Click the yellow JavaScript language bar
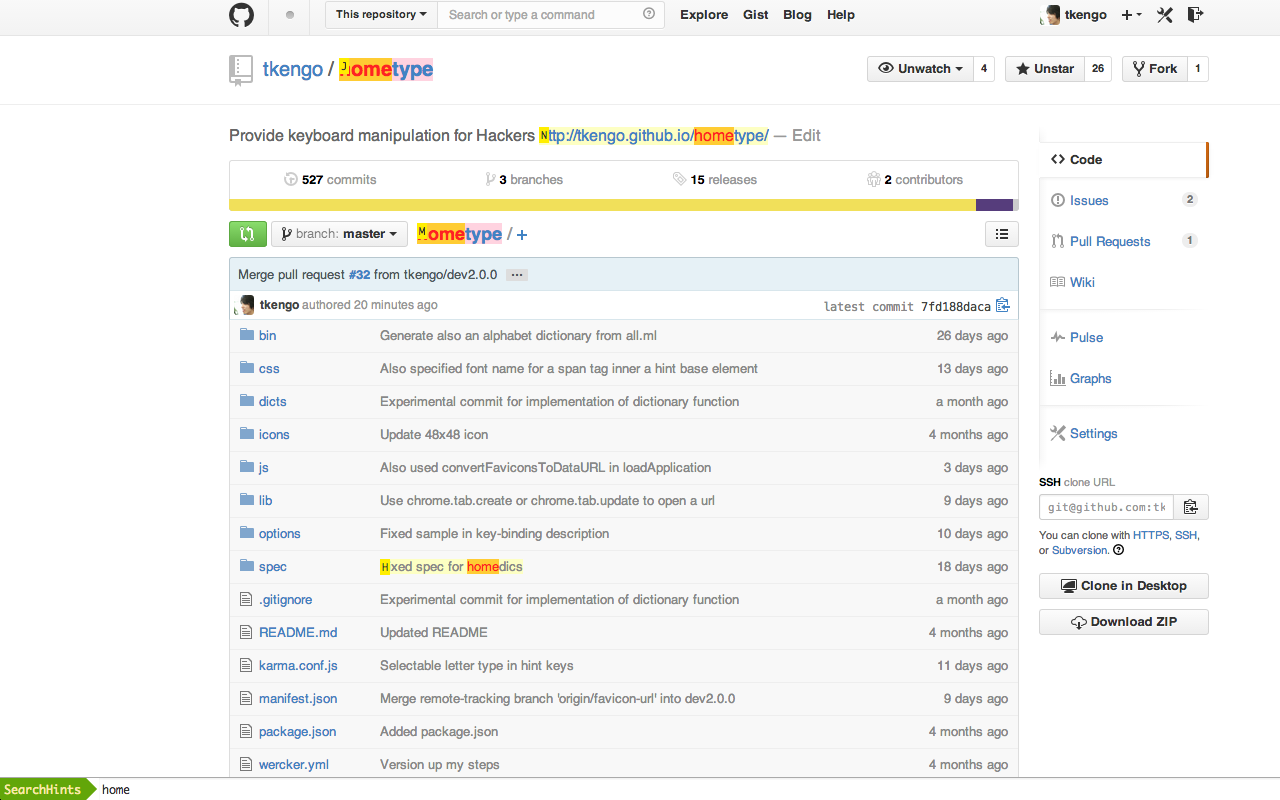Image resolution: width=1280 pixels, height=800 pixels. point(602,205)
